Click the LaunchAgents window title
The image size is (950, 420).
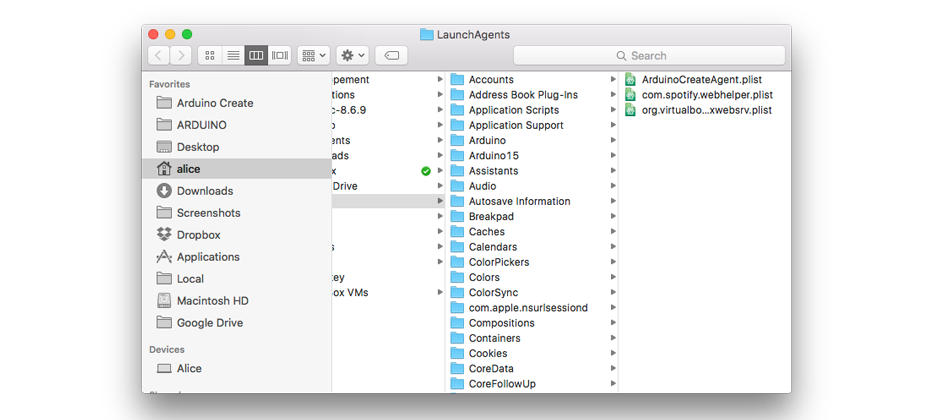(473, 35)
